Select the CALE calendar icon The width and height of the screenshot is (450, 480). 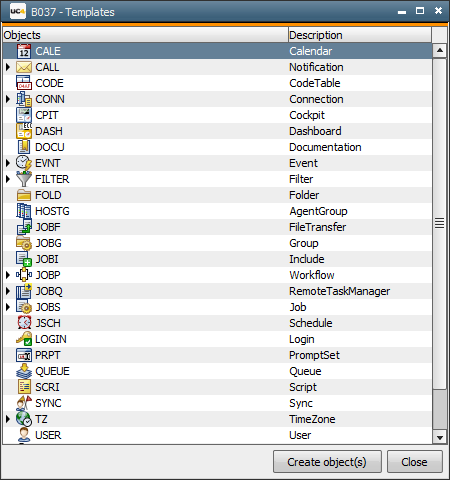[x=24, y=51]
